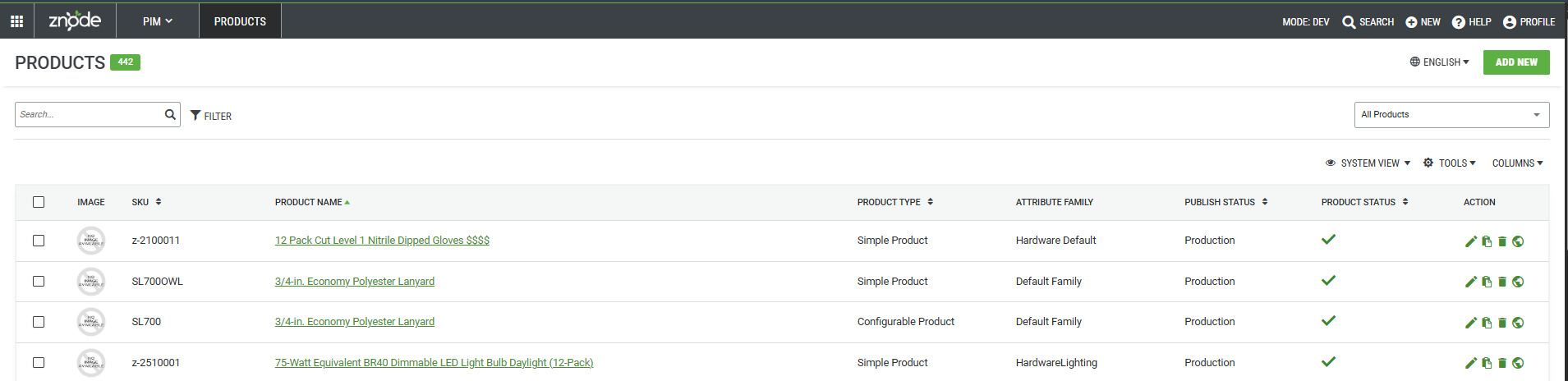Image resolution: width=1568 pixels, height=381 pixels.
Task: Click the search magnifier icon in the search box
Action: click(x=170, y=114)
